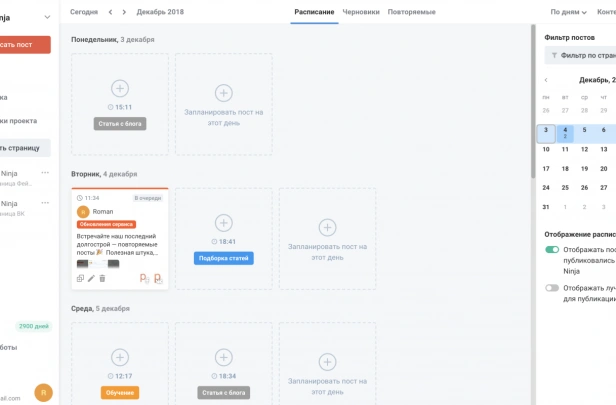Image resolution: width=616 pixels, height=405 pixels.
Task: Add post in 18:41 Tuesday slot plus icon
Action: (x=224, y=223)
